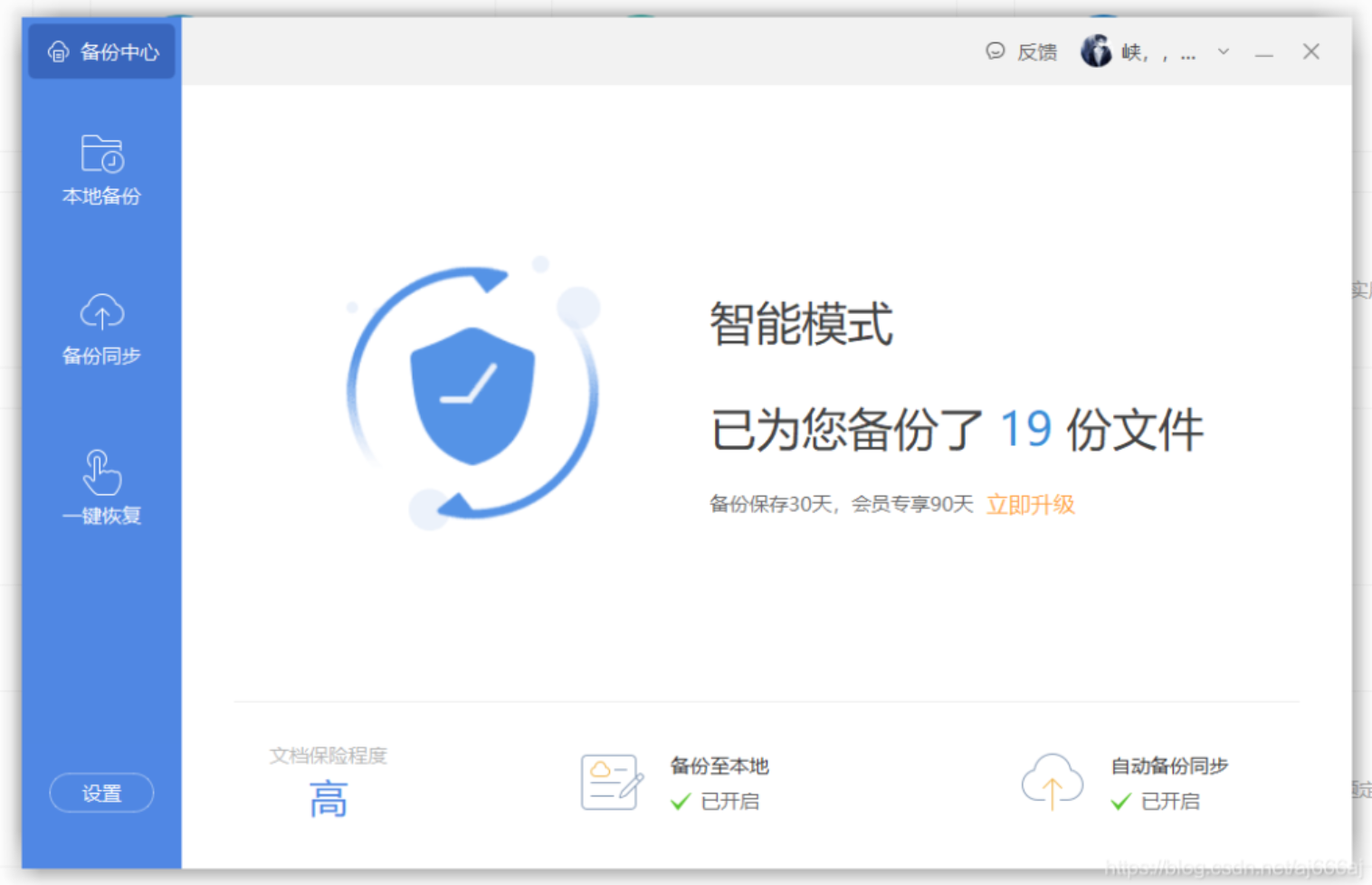Click the 备份至本地 document icon
This screenshot has width=1372, height=885.
612,783
